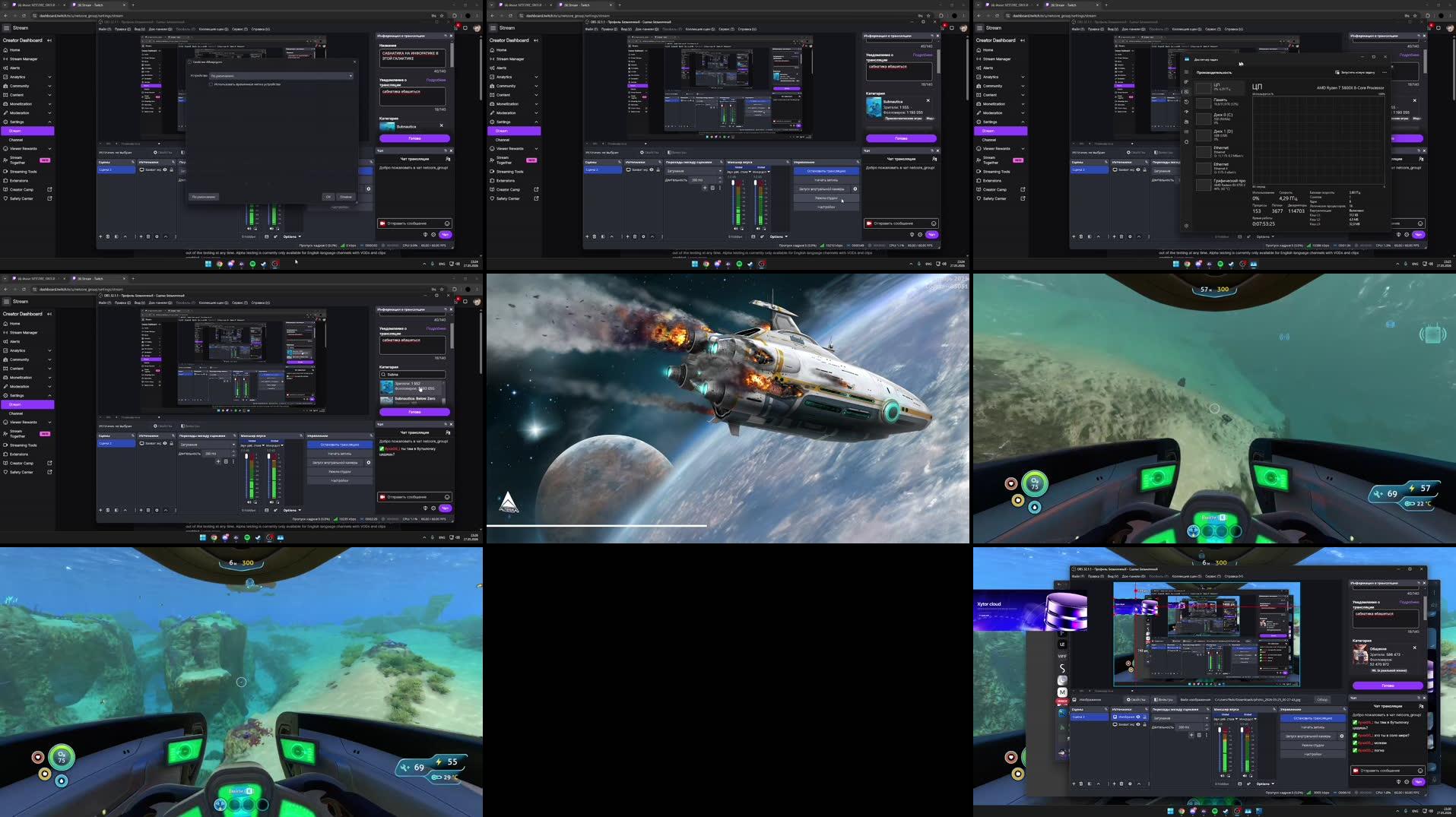The image size is (1456, 817).
Task: Click 'Запустить новую задачу' in Task Manager
Action: pyautogui.click(x=1355, y=72)
